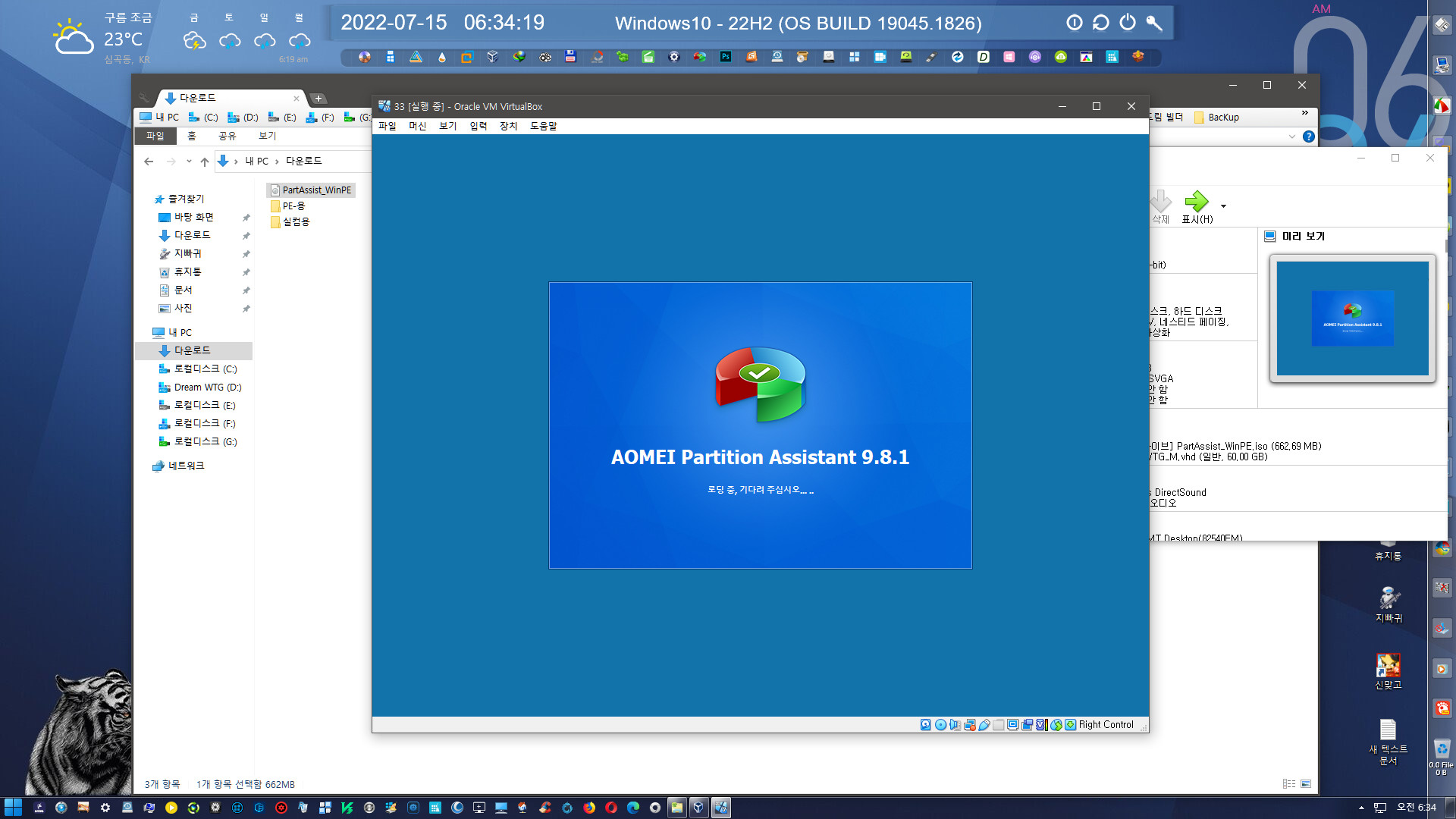Click 내 PC in the Explorer address breadcrumb
Image resolution: width=1456 pixels, height=819 pixels.
(256, 162)
